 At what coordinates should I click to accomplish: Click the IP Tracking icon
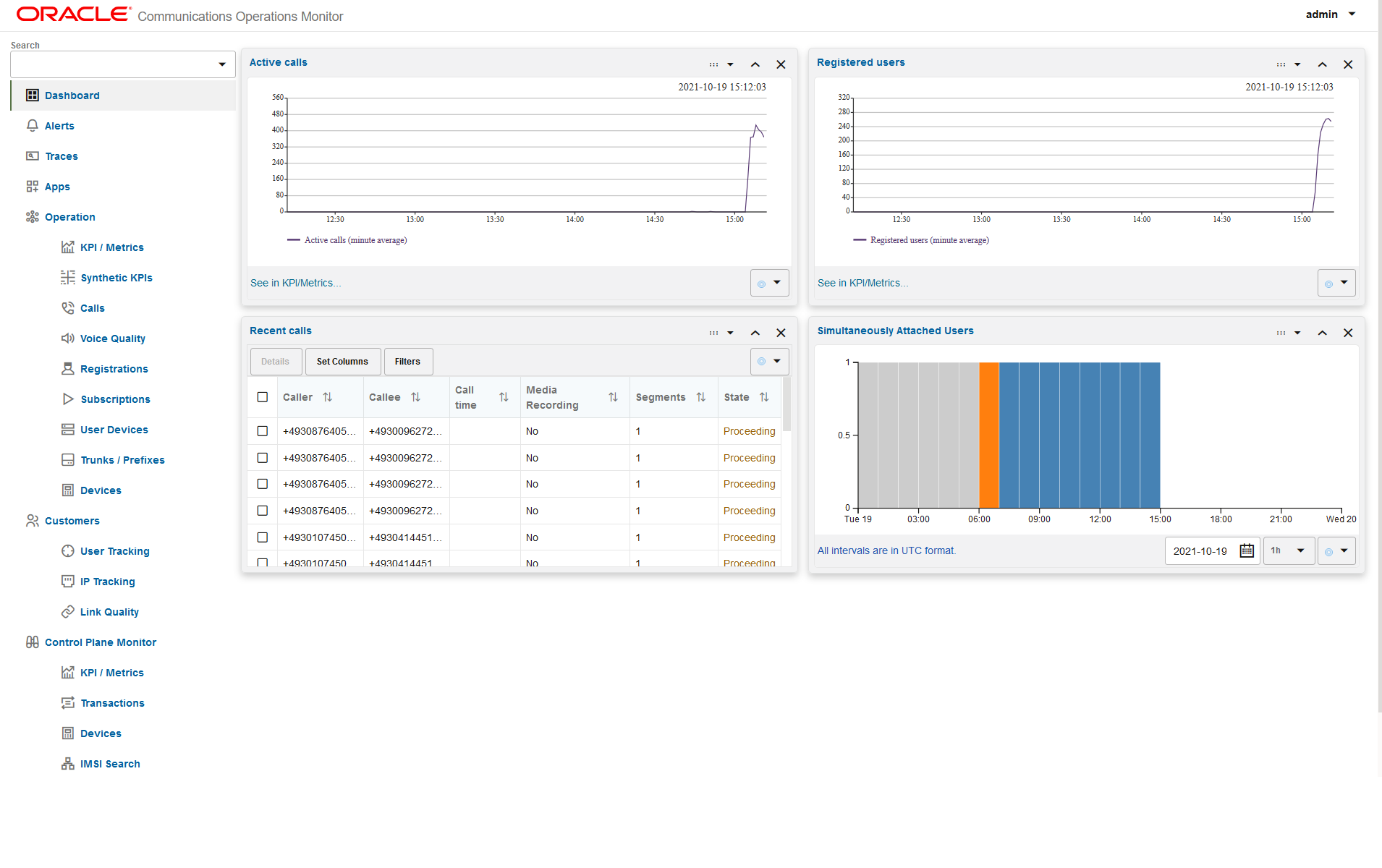[x=67, y=582]
